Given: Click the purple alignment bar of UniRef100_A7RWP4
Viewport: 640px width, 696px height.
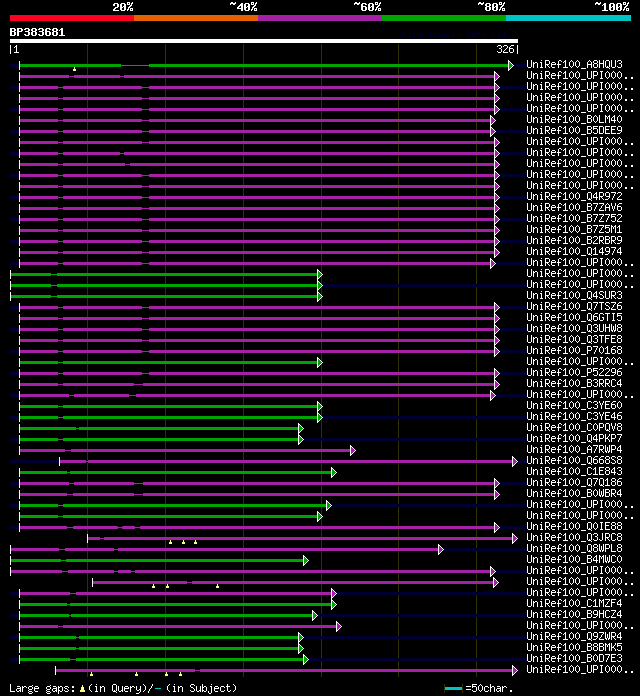Looking at the screenshot, I should click(185, 451).
